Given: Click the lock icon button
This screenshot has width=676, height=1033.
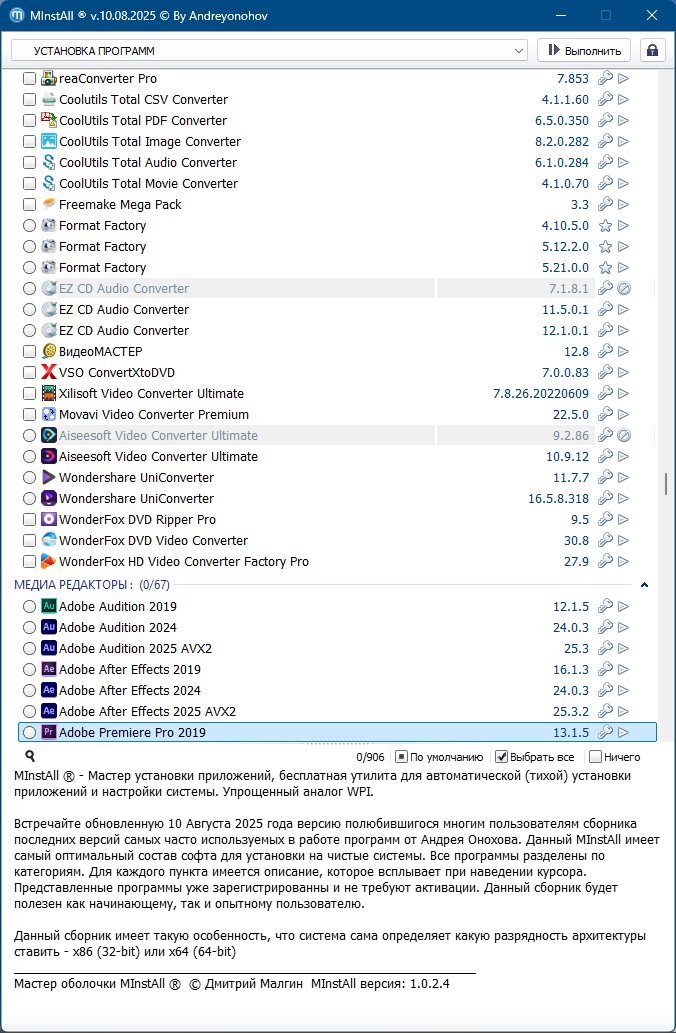Looking at the screenshot, I should pyautogui.click(x=652, y=51).
